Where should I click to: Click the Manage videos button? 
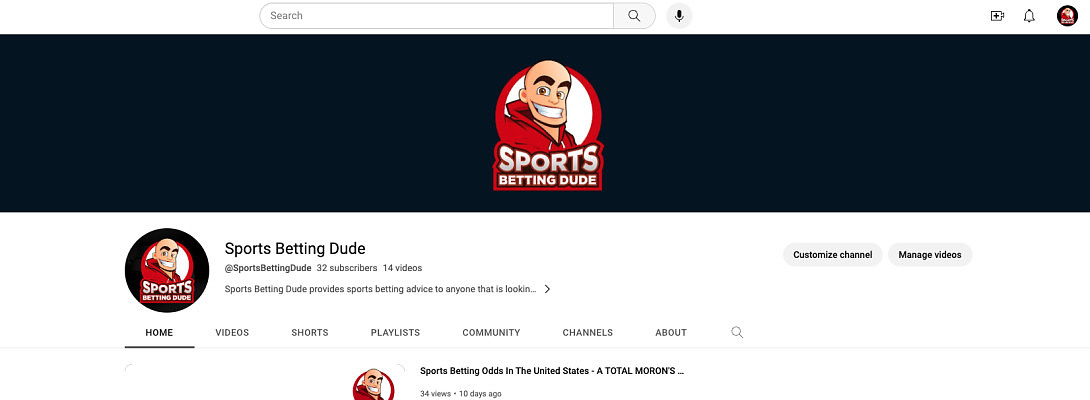pyautogui.click(x=929, y=255)
